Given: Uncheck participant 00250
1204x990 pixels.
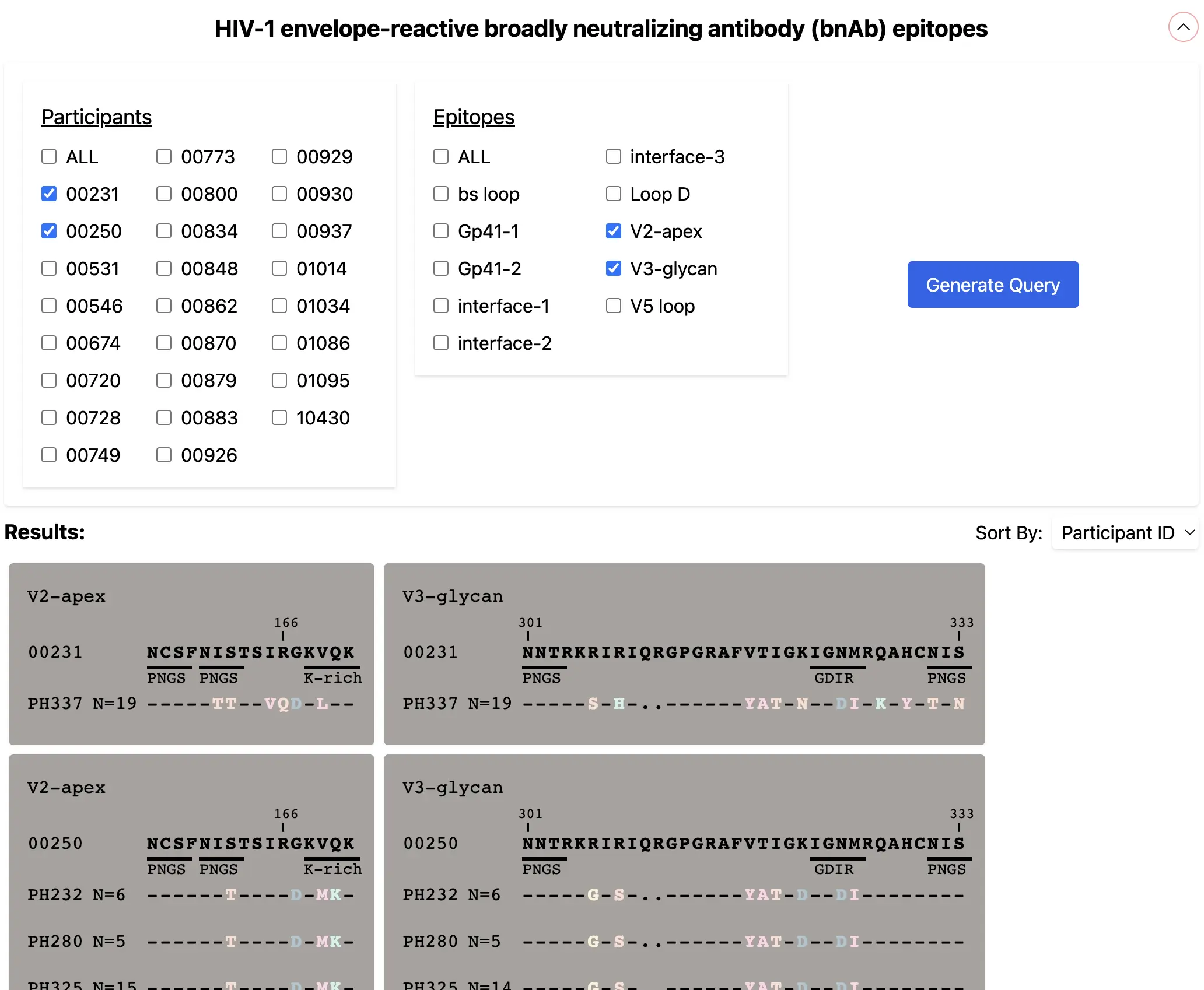Looking at the screenshot, I should coord(48,231).
